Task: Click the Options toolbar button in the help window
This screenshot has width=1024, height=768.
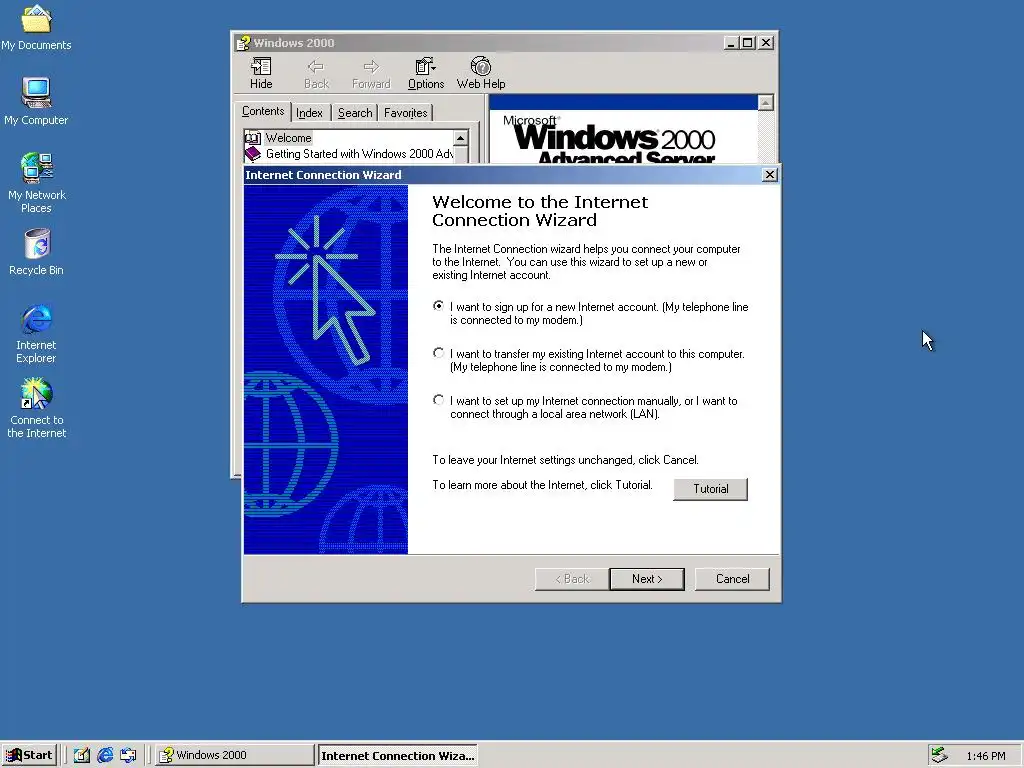Action: coord(426,73)
